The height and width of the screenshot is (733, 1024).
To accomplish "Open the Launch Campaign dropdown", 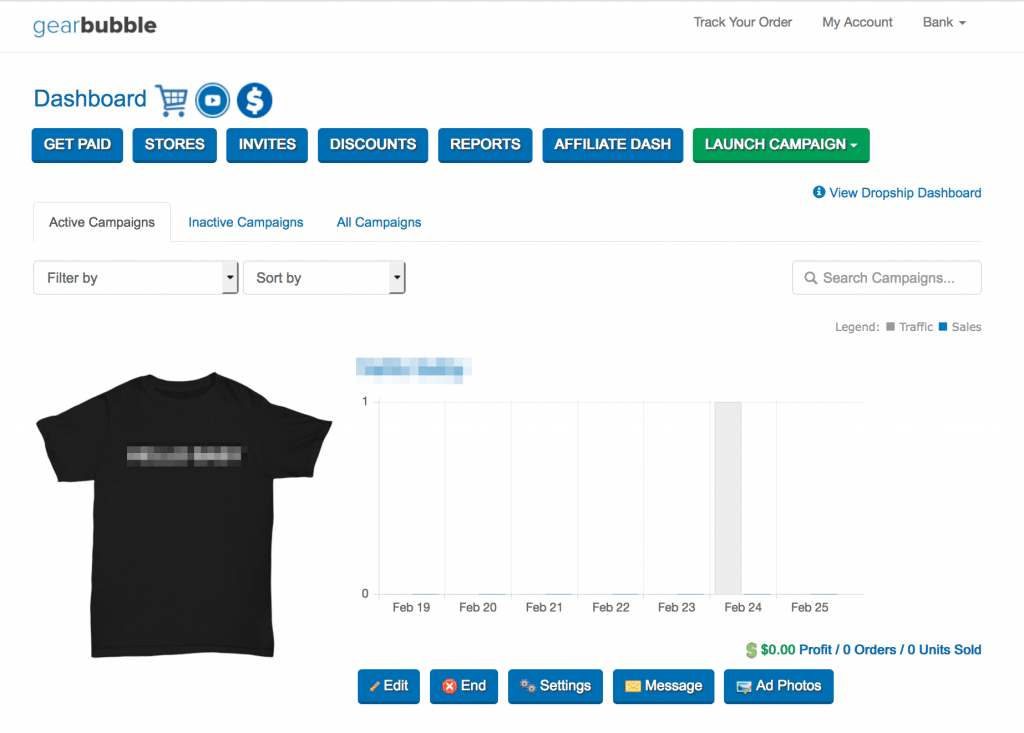I will [780, 145].
